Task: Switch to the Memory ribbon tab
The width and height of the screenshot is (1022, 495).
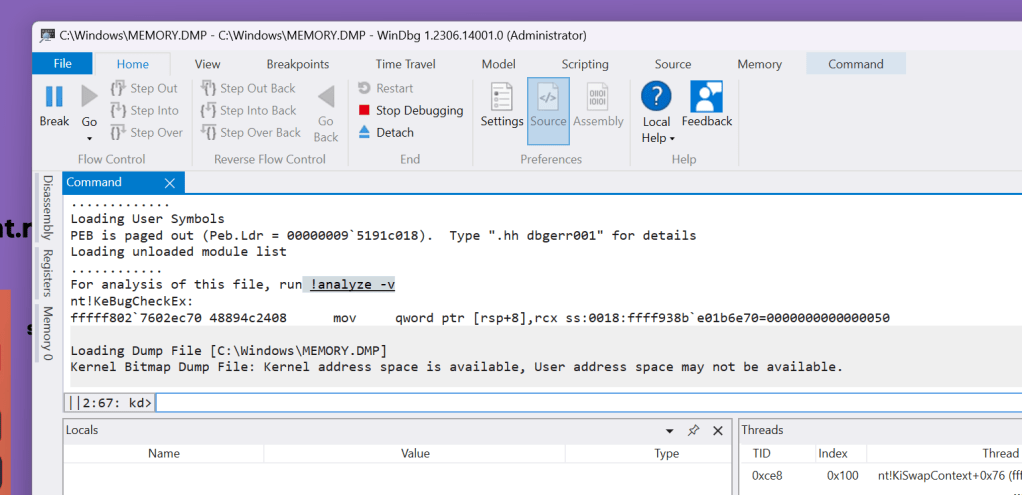Action: pos(759,64)
